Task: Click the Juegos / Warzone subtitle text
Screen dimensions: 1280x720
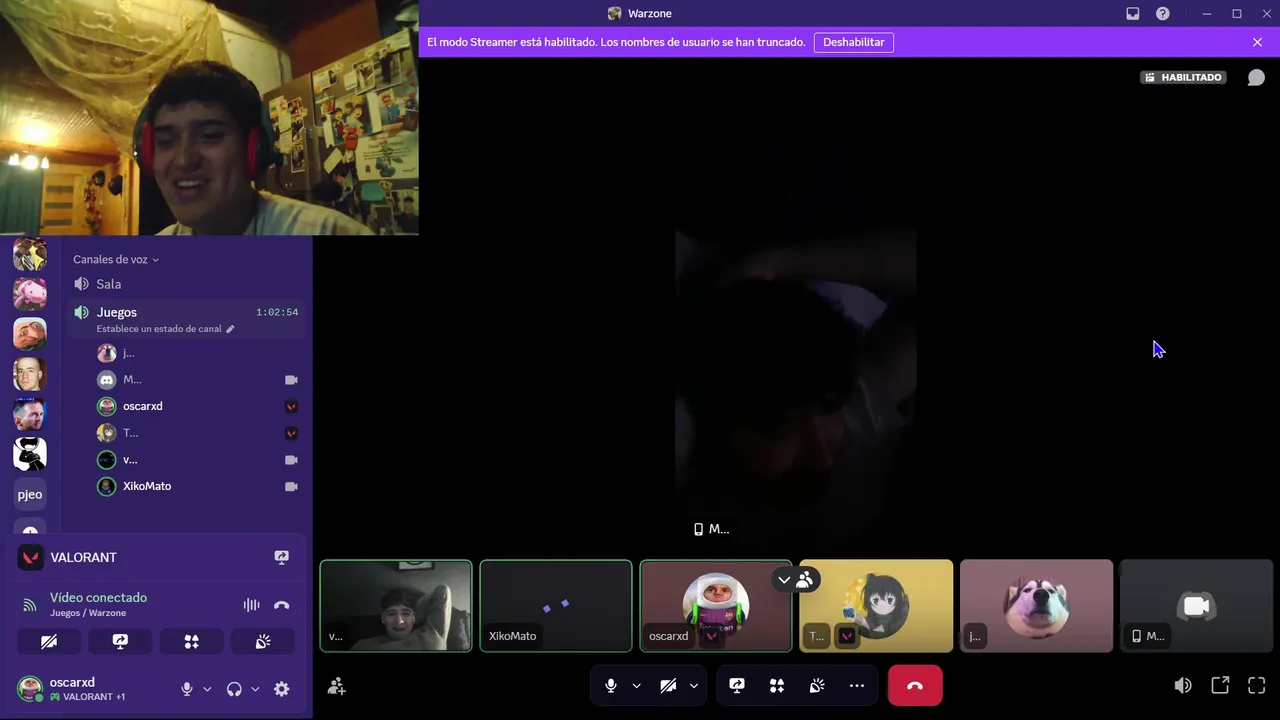Action: pos(88,613)
